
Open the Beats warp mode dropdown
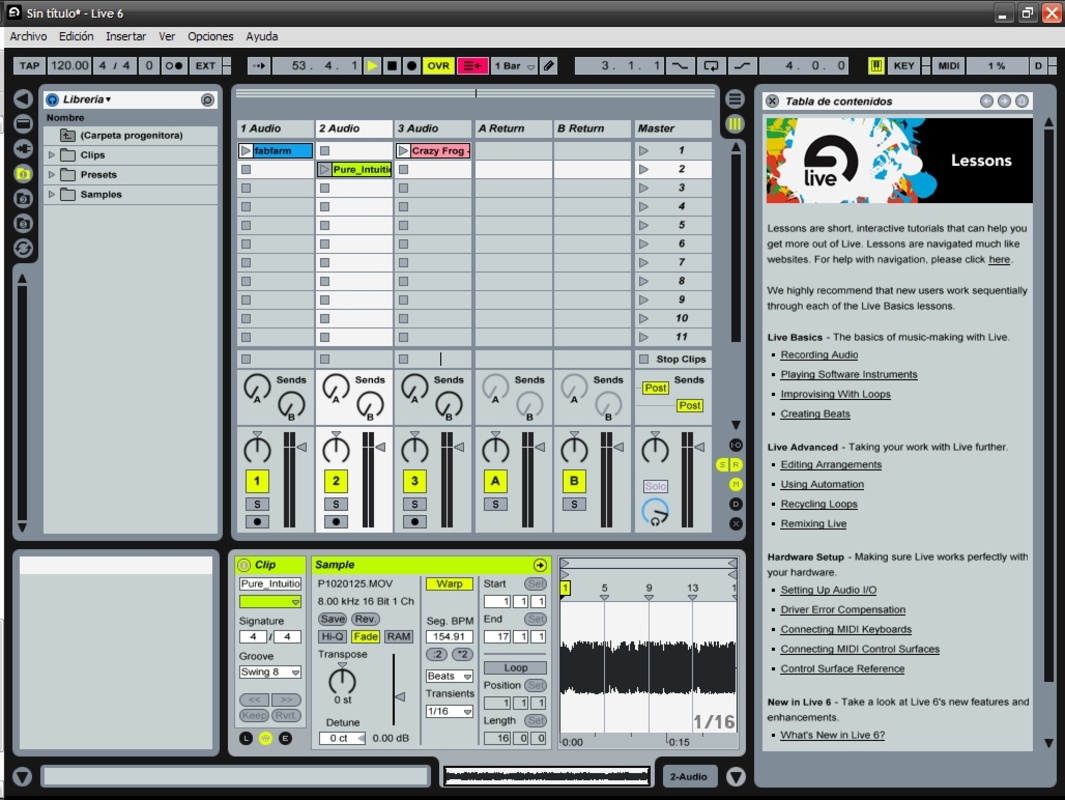[x=449, y=676]
